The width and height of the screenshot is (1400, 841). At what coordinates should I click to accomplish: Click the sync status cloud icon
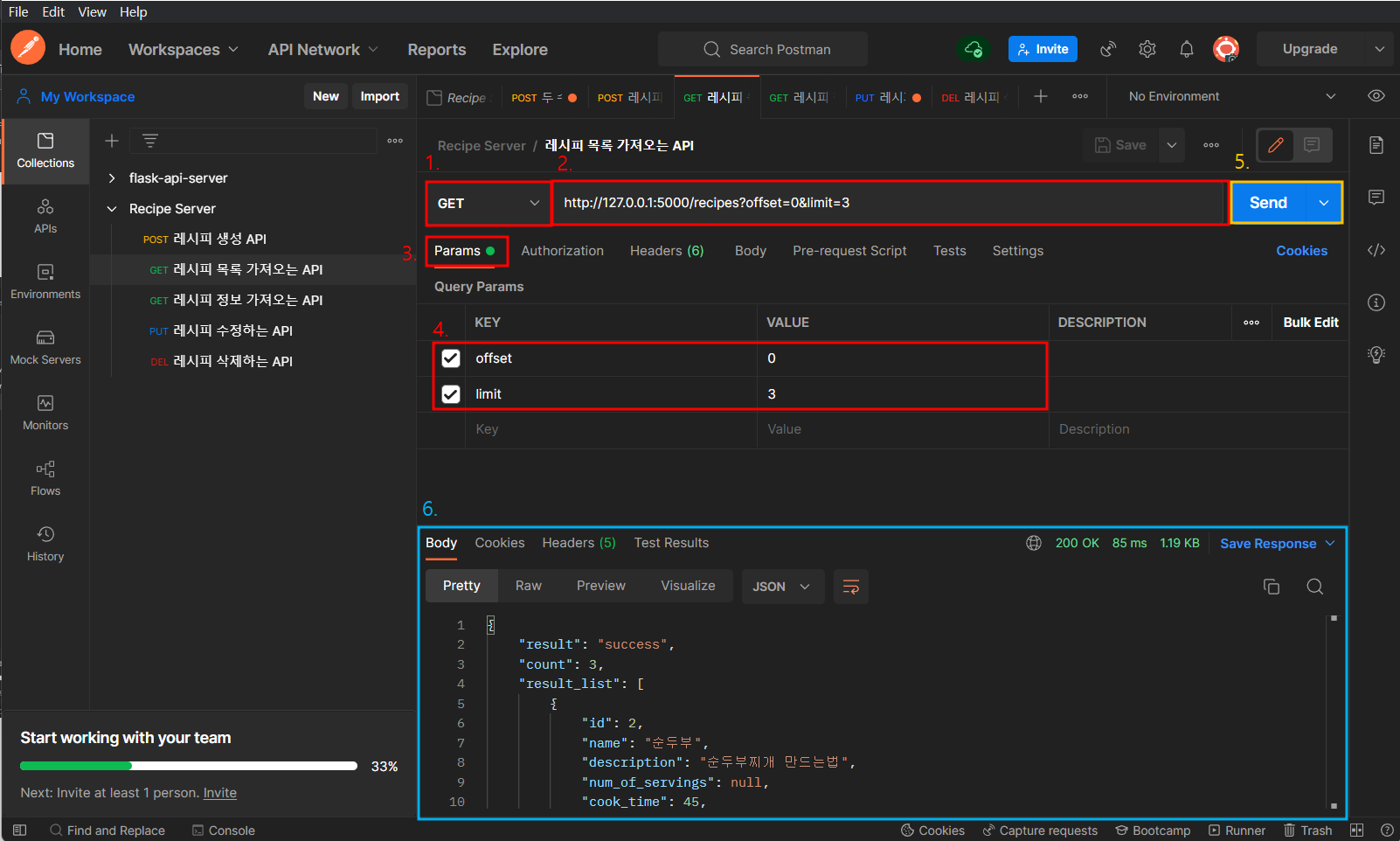pos(974,49)
